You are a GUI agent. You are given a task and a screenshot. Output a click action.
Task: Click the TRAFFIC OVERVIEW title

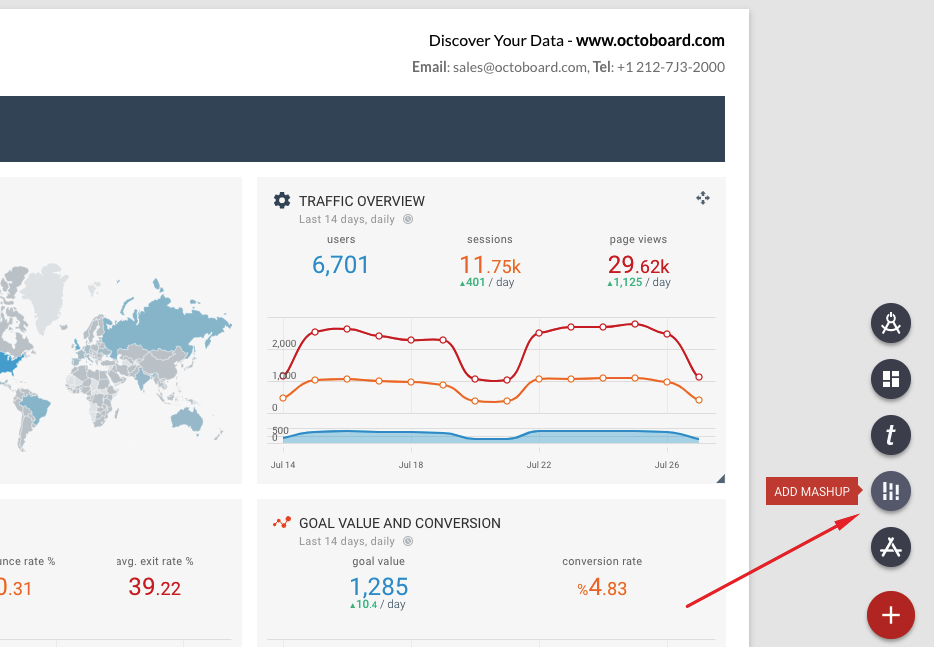click(x=362, y=201)
